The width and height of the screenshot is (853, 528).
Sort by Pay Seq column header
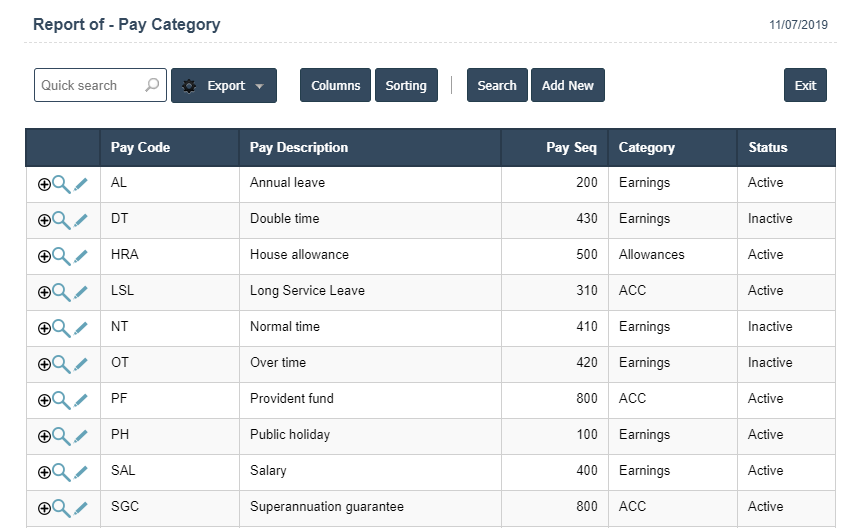(571, 148)
